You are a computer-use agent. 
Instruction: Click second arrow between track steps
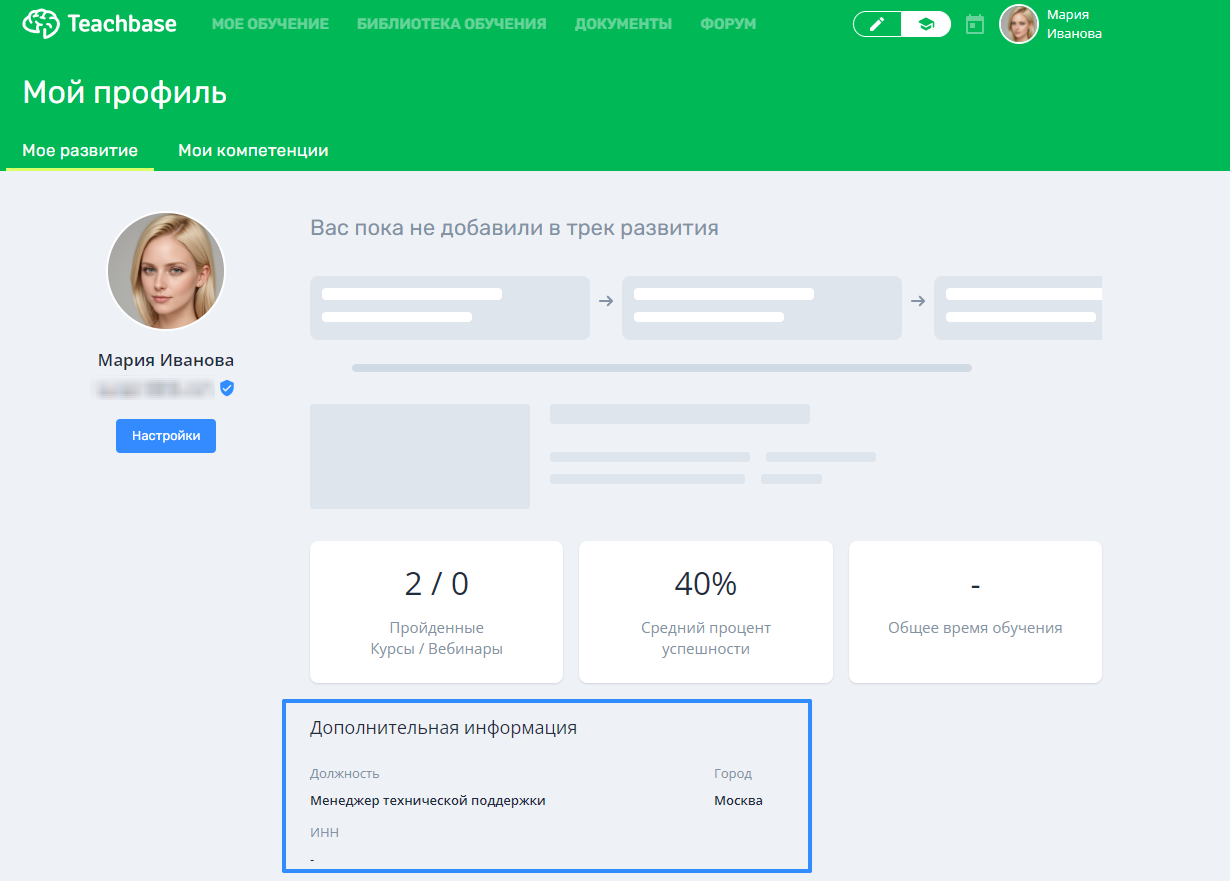point(918,301)
